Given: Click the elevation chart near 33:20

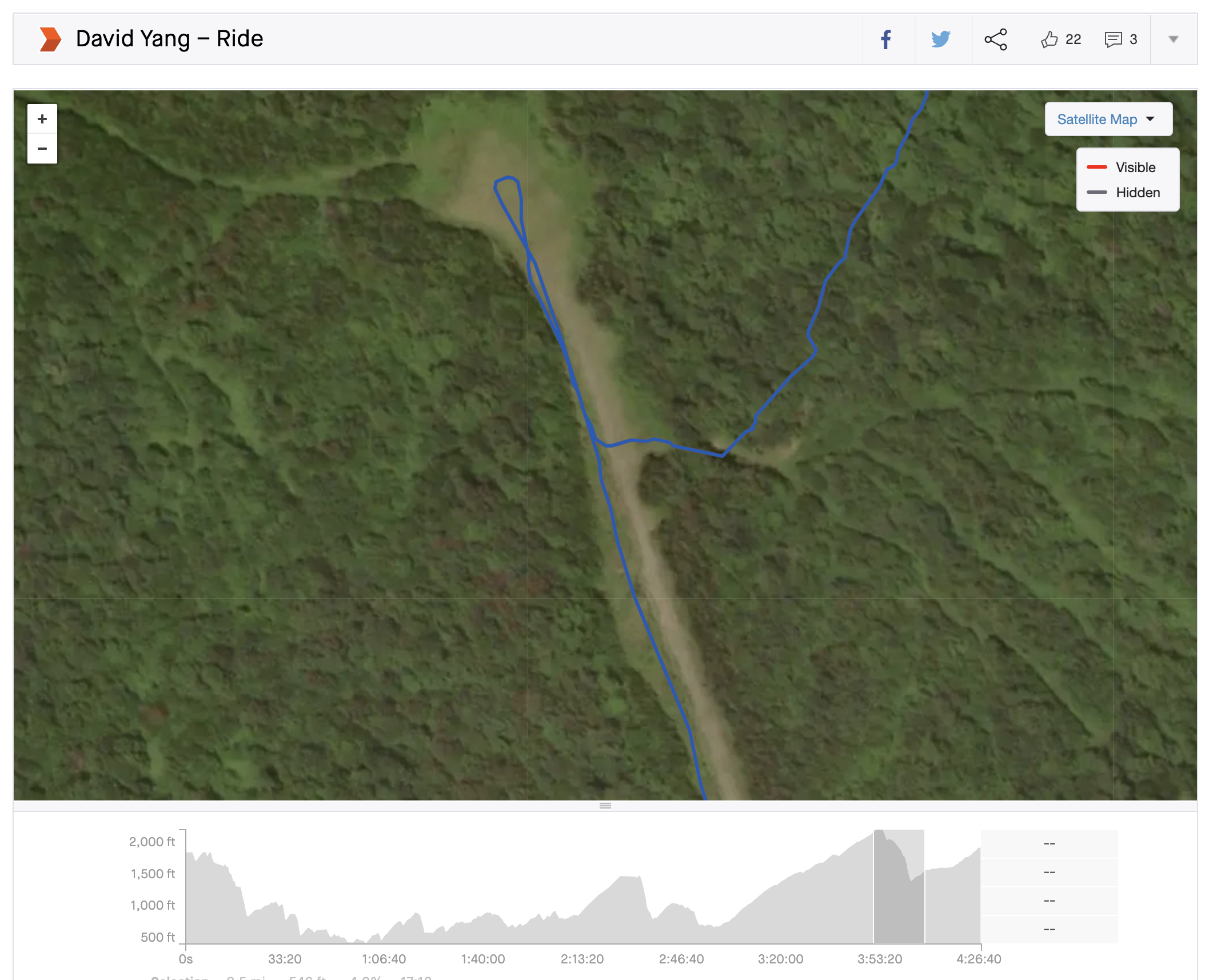Looking at the screenshot, I should pyautogui.click(x=285, y=921).
